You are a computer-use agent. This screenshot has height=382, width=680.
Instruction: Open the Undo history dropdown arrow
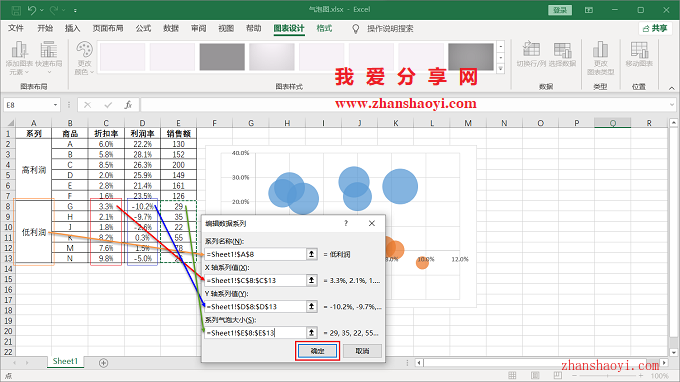[x=42, y=10]
